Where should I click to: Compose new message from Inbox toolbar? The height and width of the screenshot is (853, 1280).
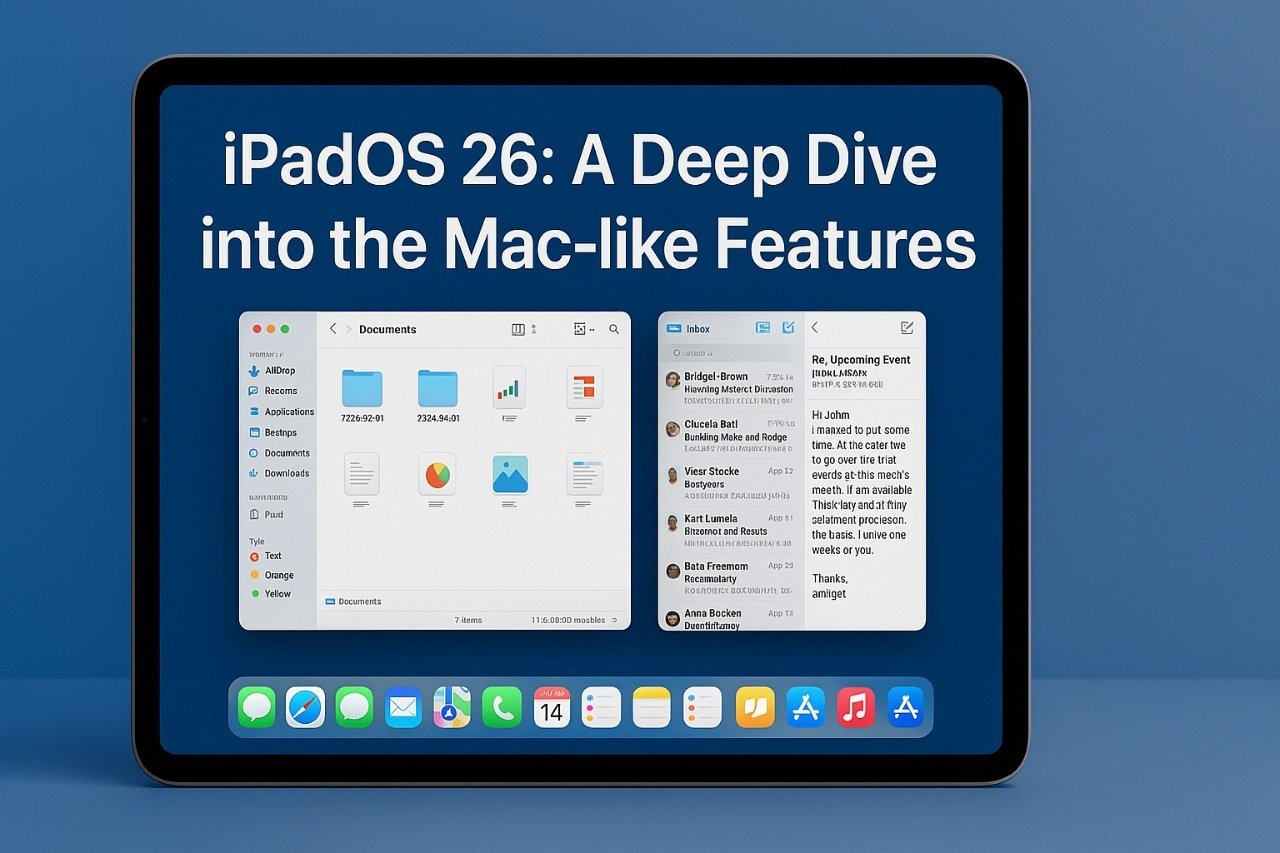point(788,328)
